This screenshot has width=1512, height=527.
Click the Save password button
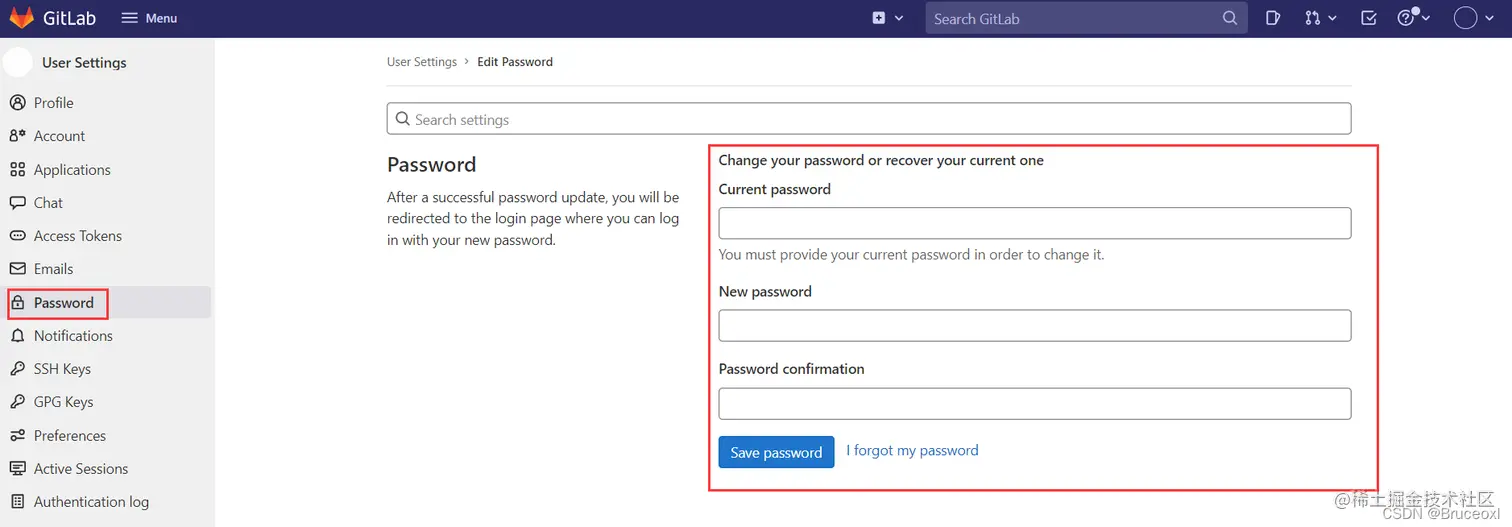[x=776, y=452]
